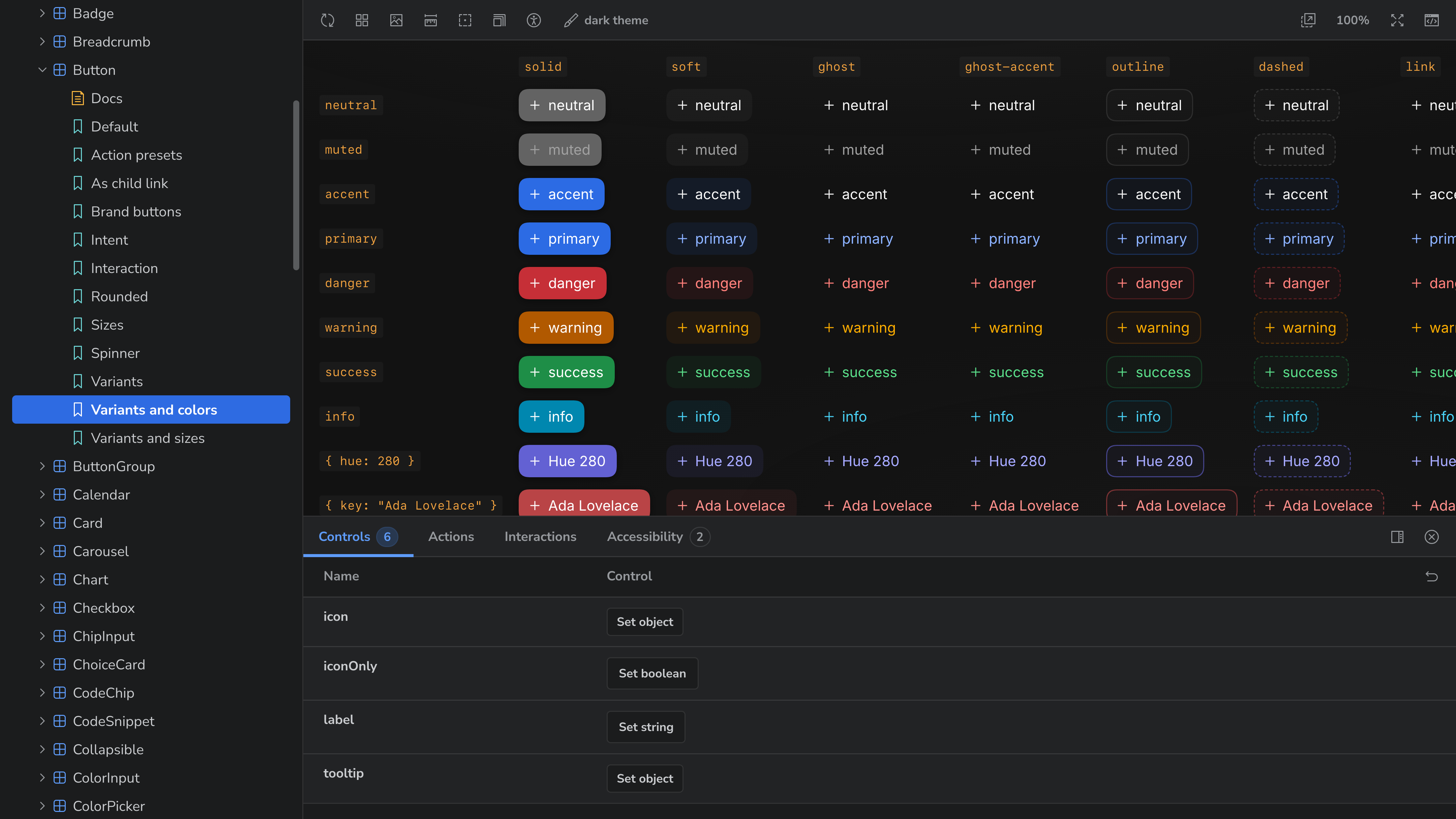This screenshot has height=819, width=1456.
Task: Open story in new tab icon
Action: [1308, 20]
